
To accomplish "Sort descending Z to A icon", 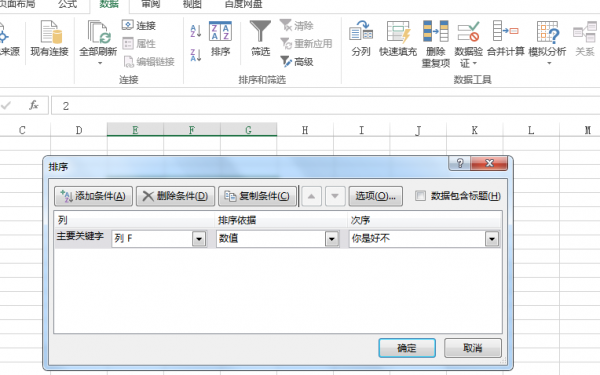I will tap(196, 55).
